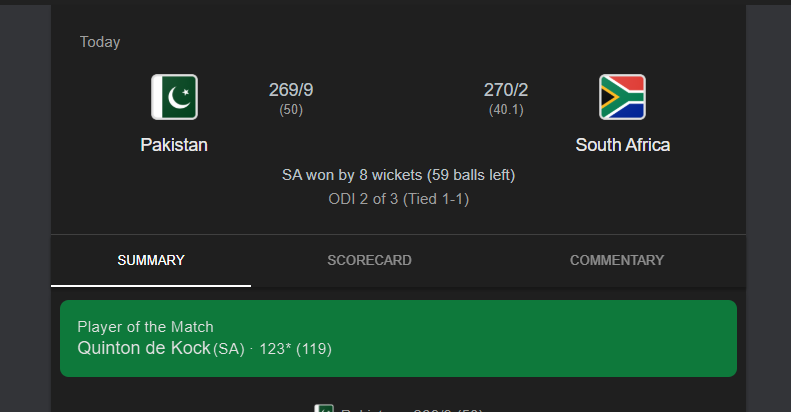Click Pakistan's overs count (50)

(291, 110)
